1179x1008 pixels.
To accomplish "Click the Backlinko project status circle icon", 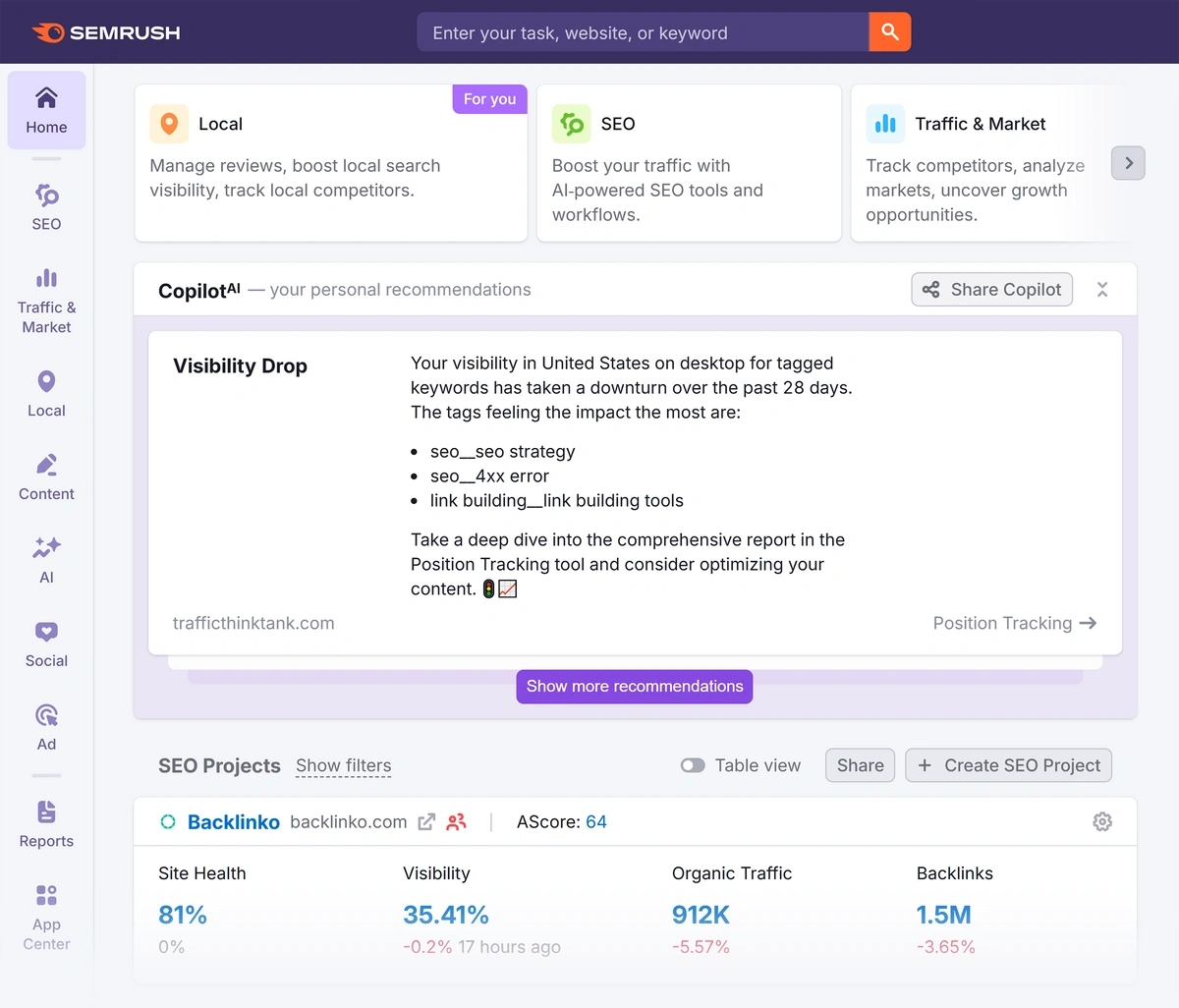I will pyautogui.click(x=168, y=821).
